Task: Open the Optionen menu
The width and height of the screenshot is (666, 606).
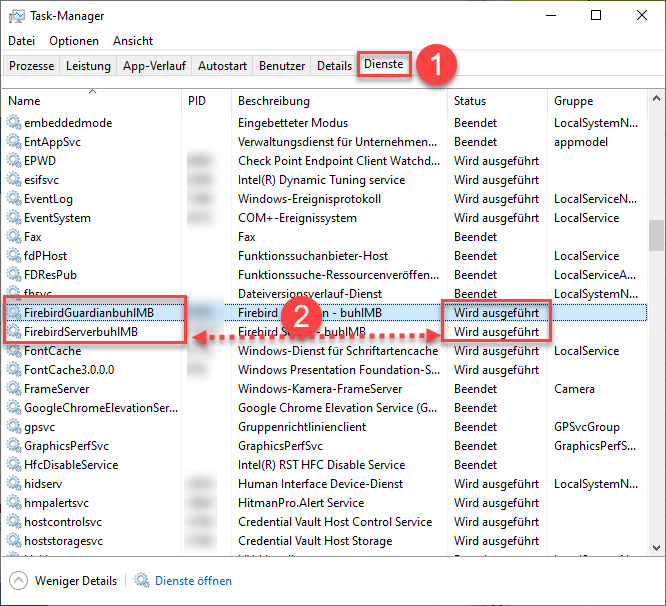Action: click(74, 41)
